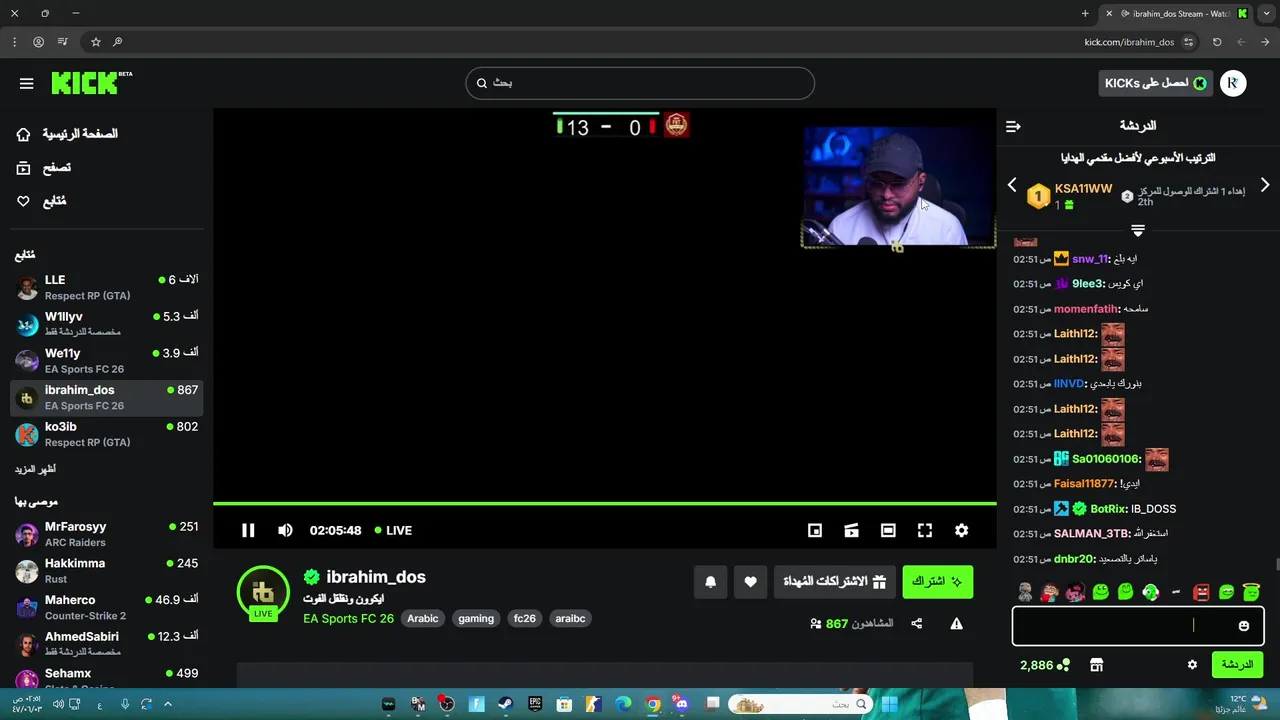Viewport: 1280px width, 720px height.
Task: Open chat settings gear icon
Action: [1192, 665]
